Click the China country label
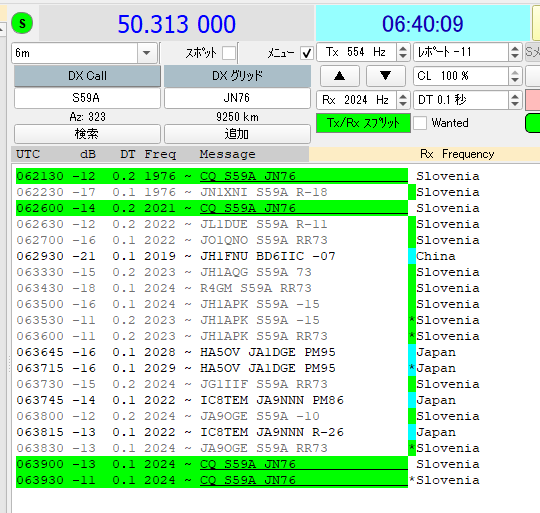 click(436, 256)
